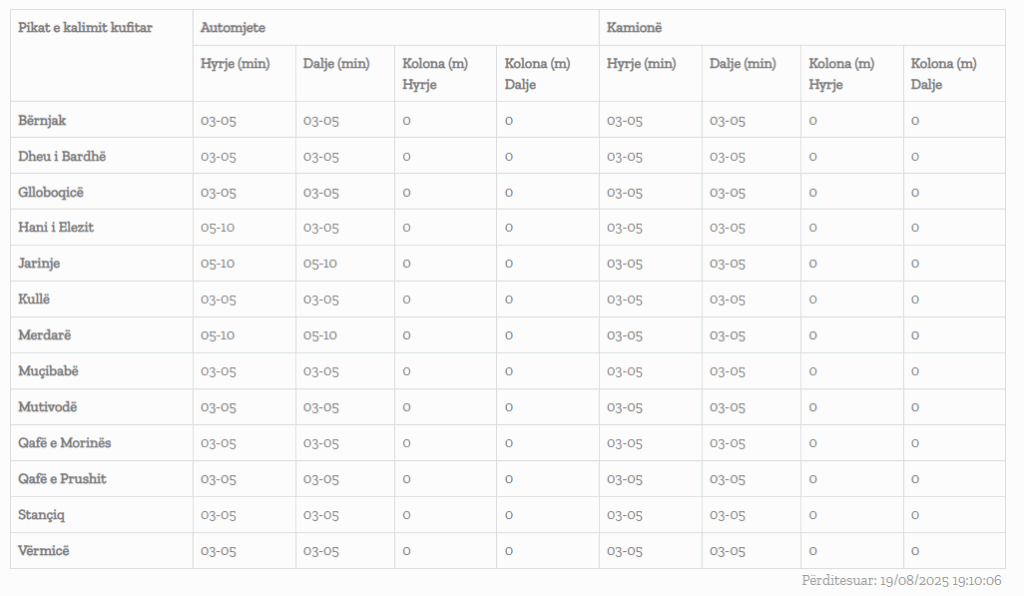This screenshot has width=1024, height=596.
Task: Click the Kamionë group header
Action: [x=634, y=27]
